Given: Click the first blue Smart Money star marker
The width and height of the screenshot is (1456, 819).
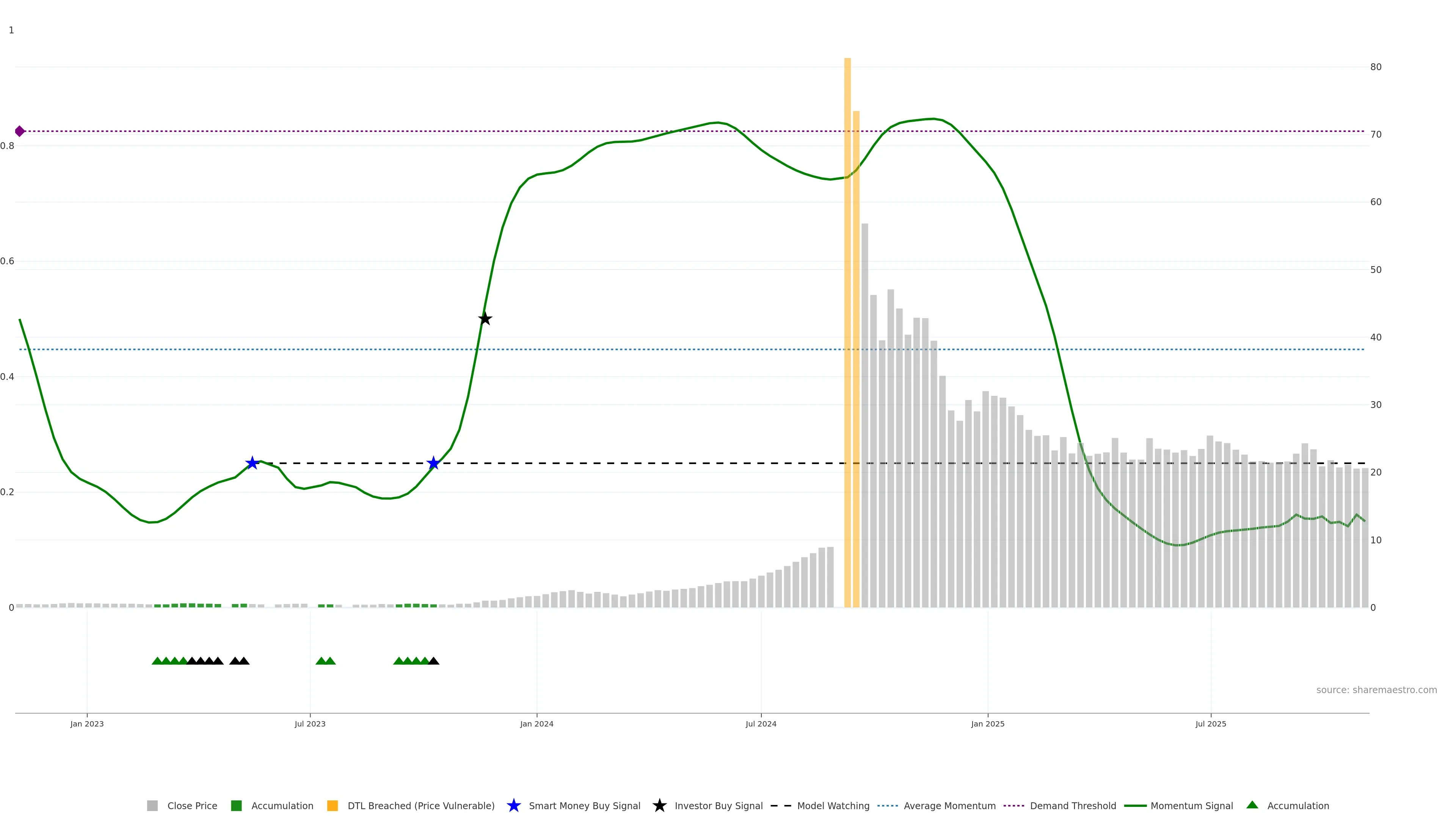Looking at the screenshot, I should click(x=252, y=463).
